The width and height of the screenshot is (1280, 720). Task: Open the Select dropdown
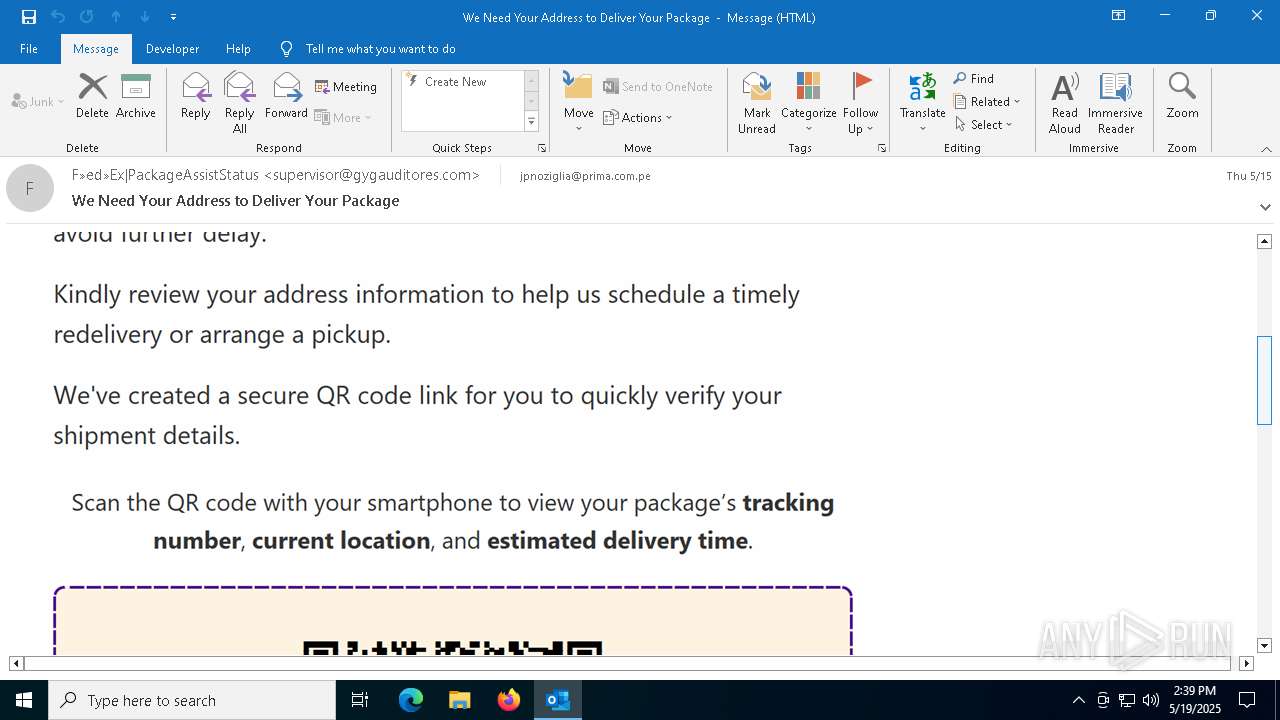pos(984,124)
